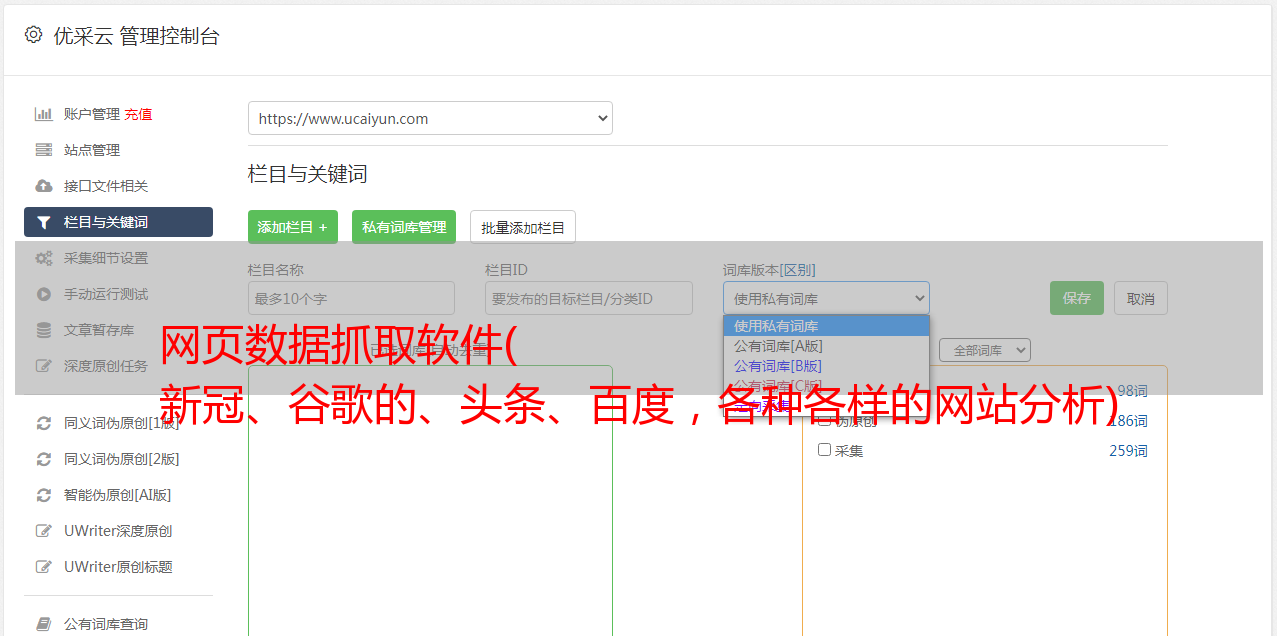The width and height of the screenshot is (1277, 636).
Task: Click the 栏目ID input field
Action: [589, 298]
